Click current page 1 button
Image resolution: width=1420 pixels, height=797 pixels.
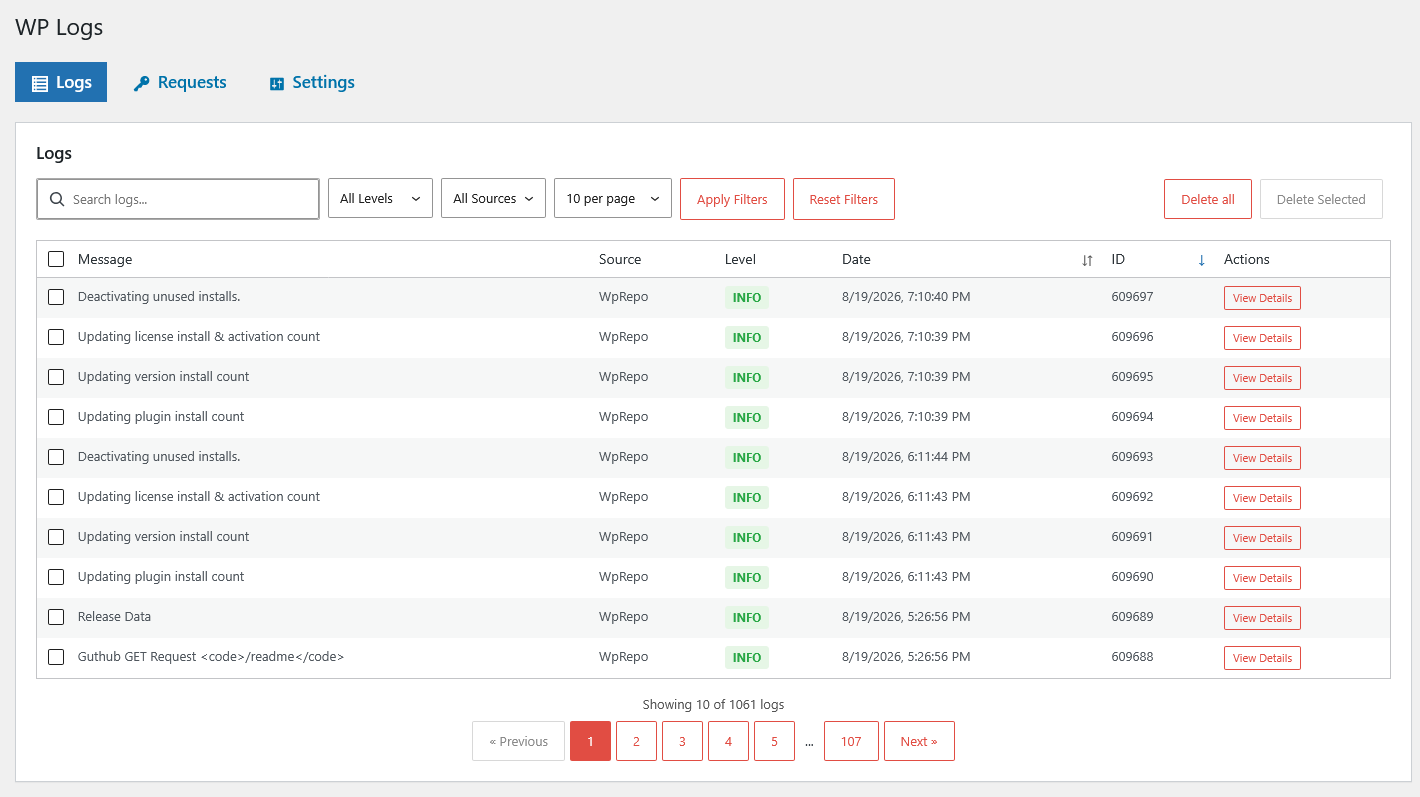coord(590,741)
